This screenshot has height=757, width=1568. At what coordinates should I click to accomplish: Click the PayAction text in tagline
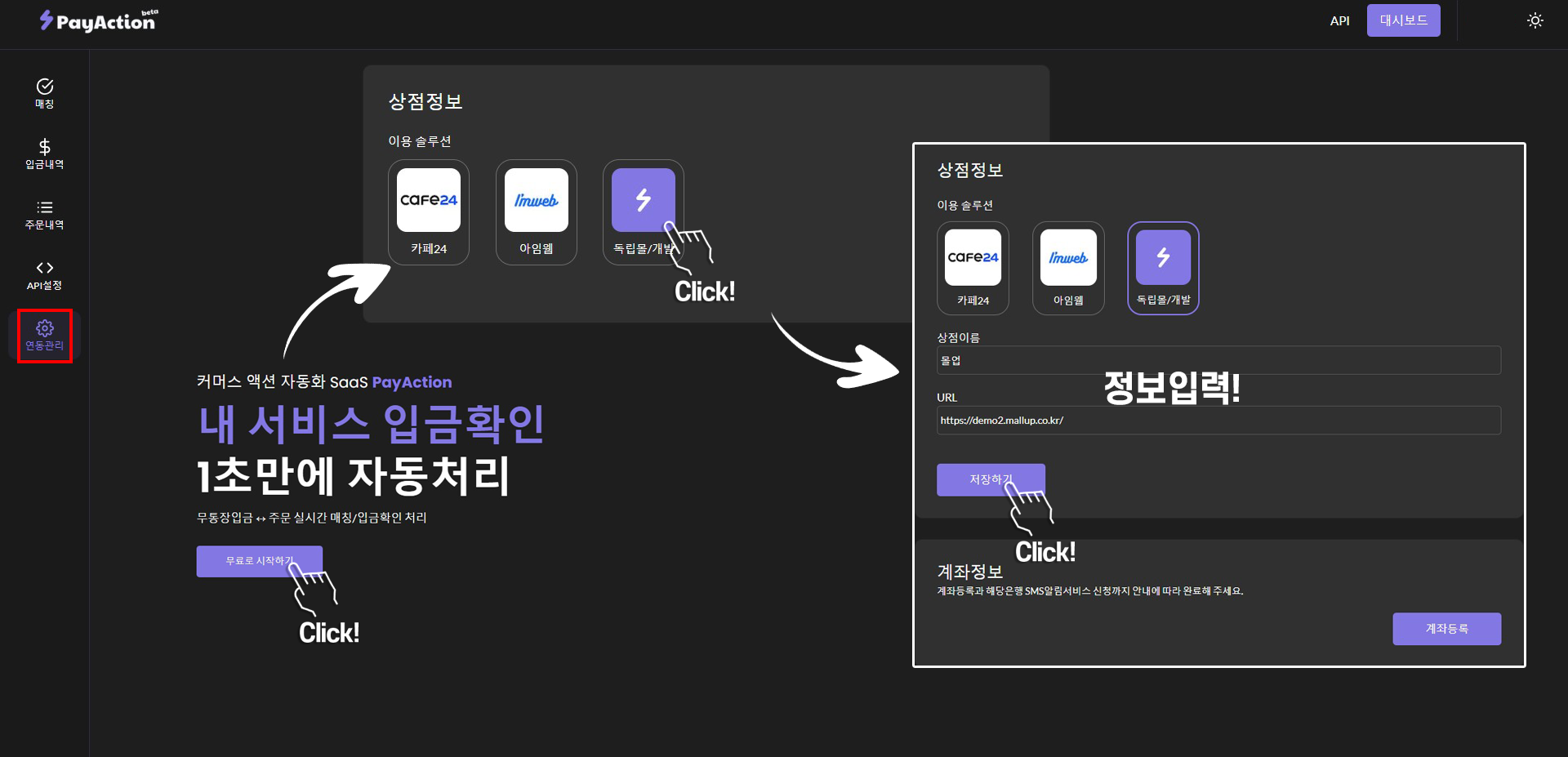pyautogui.click(x=412, y=382)
